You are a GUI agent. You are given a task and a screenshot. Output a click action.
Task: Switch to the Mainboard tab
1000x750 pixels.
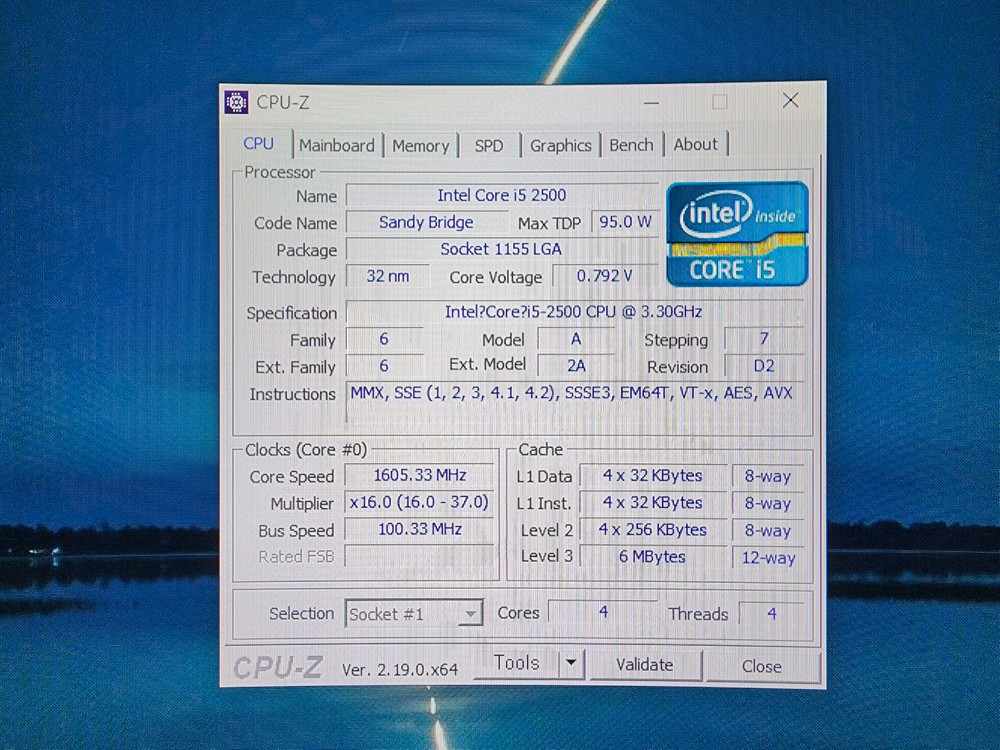pos(337,145)
